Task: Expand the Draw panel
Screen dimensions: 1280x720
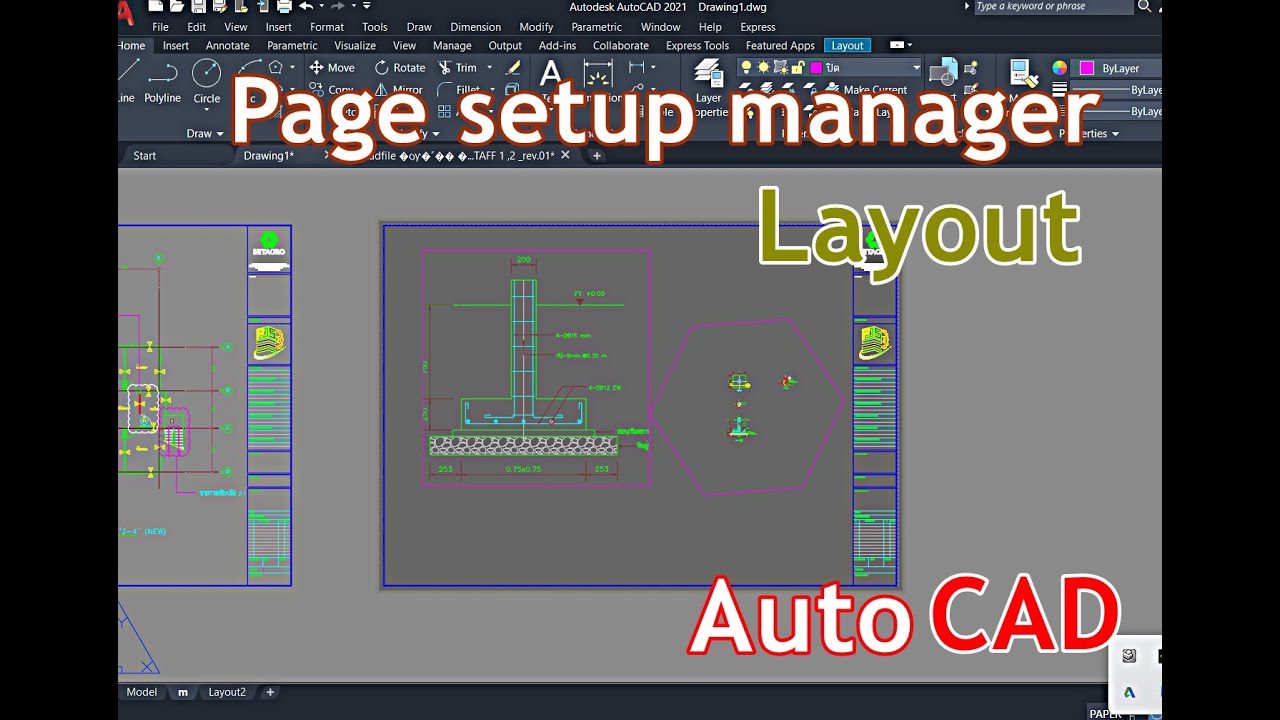Action: [x=205, y=133]
